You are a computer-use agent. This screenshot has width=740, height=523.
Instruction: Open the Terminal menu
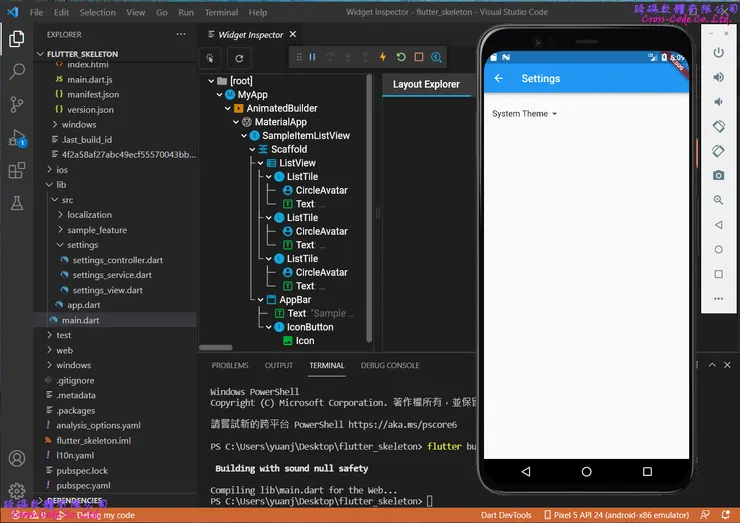(x=221, y=13)
